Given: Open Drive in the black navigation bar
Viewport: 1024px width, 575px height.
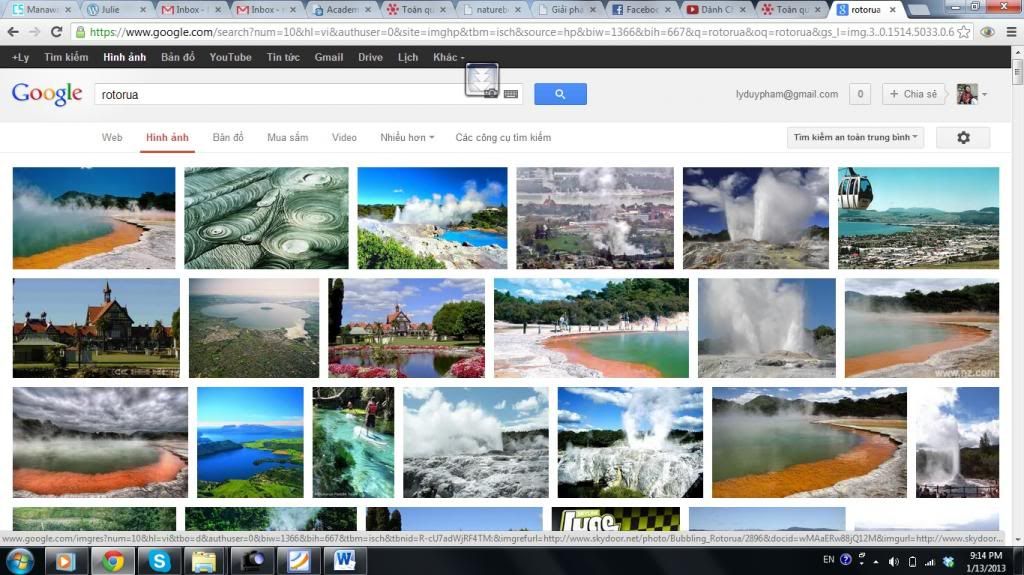Looking at the screenshot, I should (x=370, y=58).
